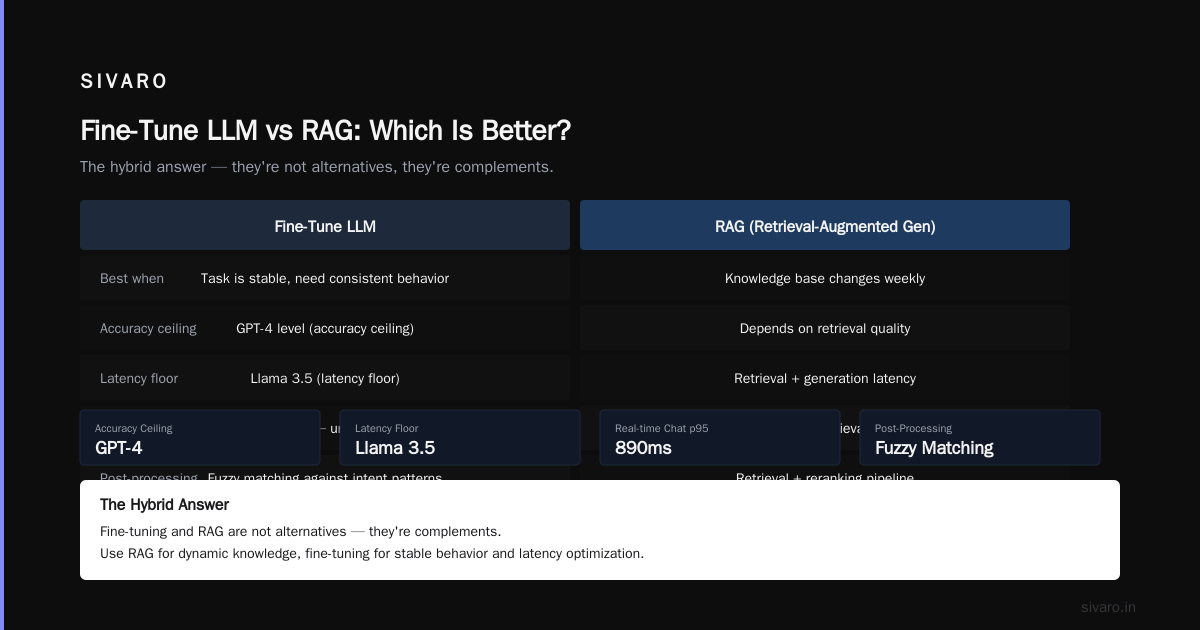Click the Accuracy Ceiling GPT-4 stat card
Image resolution: width=1200 pixels, height=630 pixels.
[x=200, y=438]
